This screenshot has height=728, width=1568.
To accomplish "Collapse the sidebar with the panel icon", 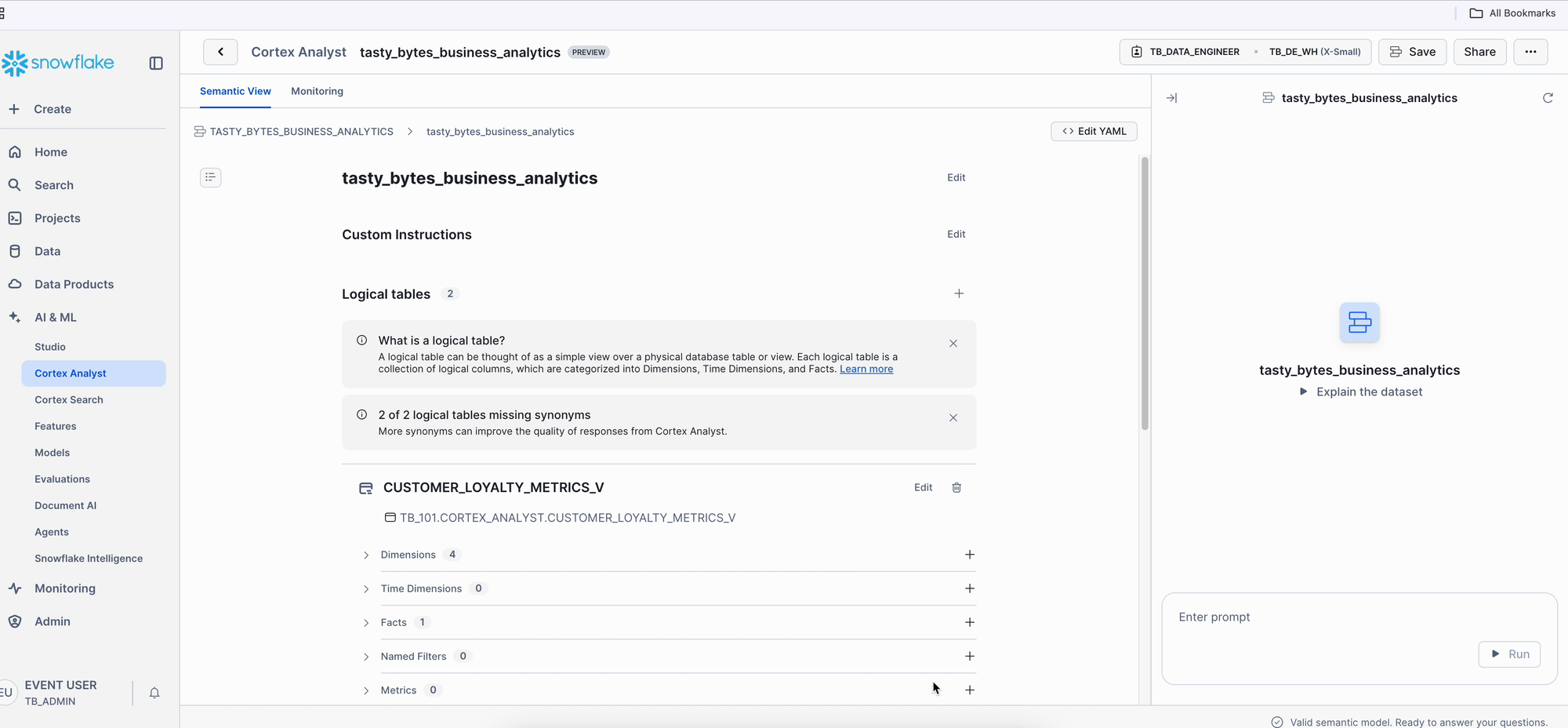I will pyautogui.click(x=156, y=64).
